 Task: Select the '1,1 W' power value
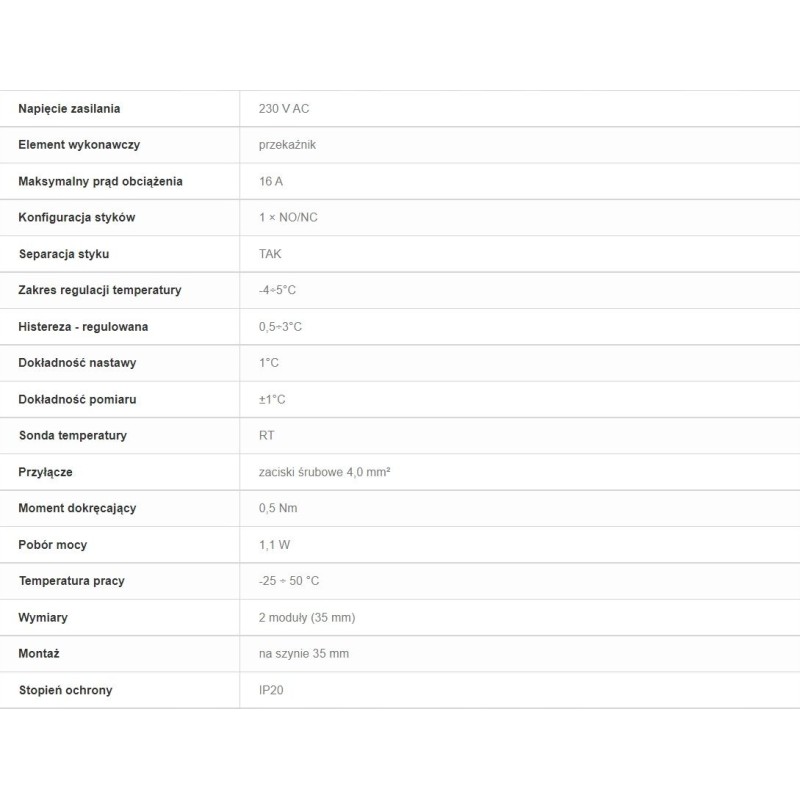(x=274, y=545)
